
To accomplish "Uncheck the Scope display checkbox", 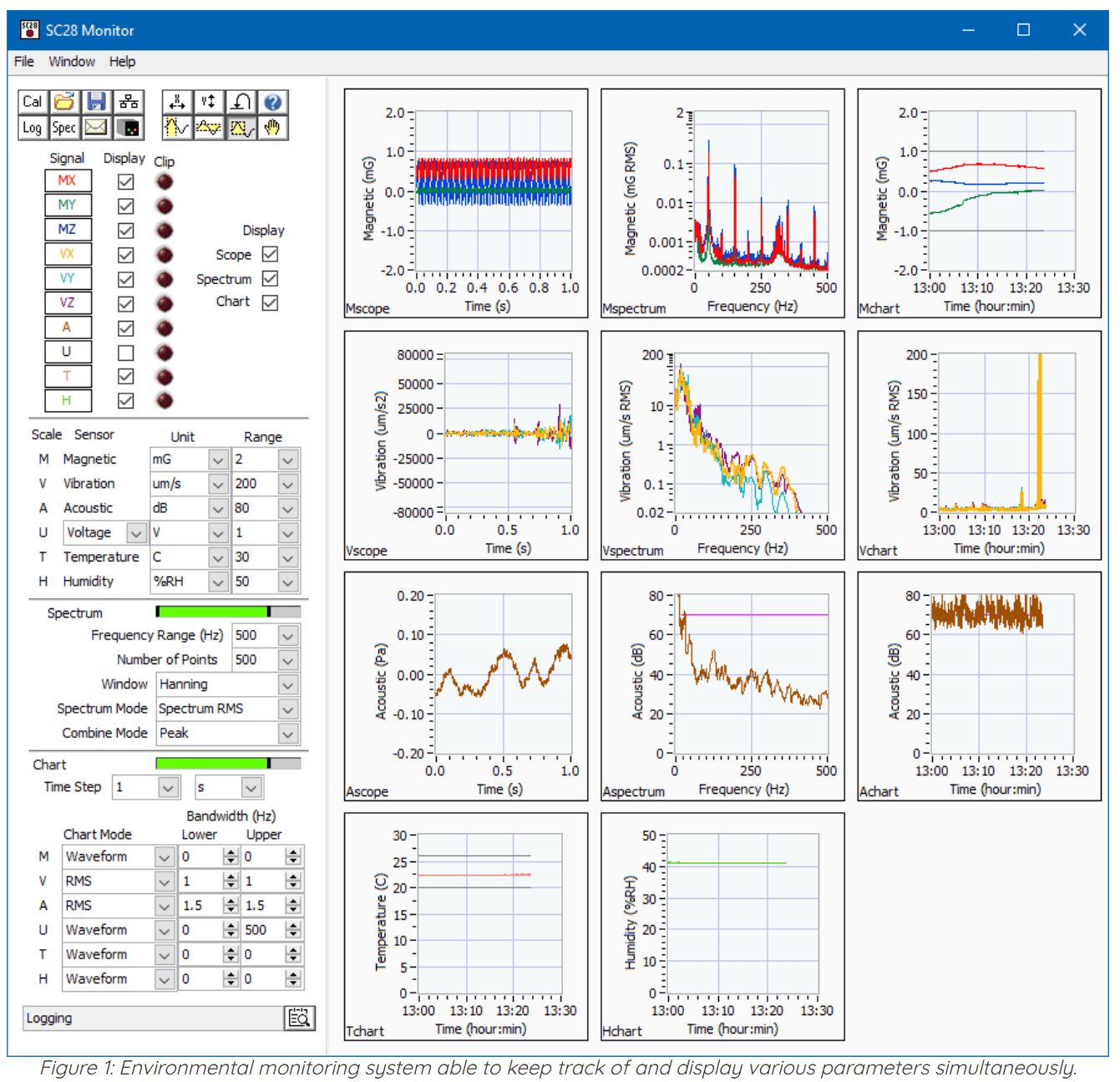I will pyautogui.click(x=270, y=254).
